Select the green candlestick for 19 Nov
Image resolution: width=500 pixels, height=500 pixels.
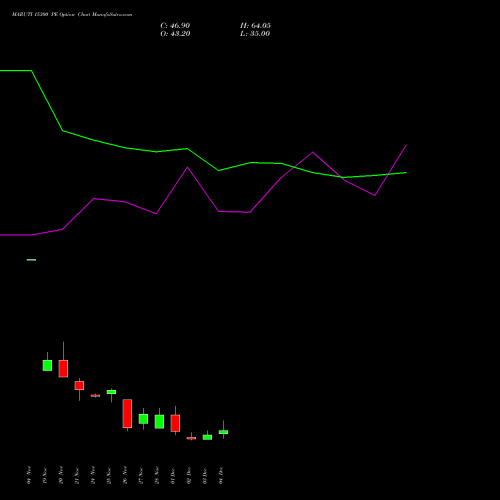click(x=47, y=365)
